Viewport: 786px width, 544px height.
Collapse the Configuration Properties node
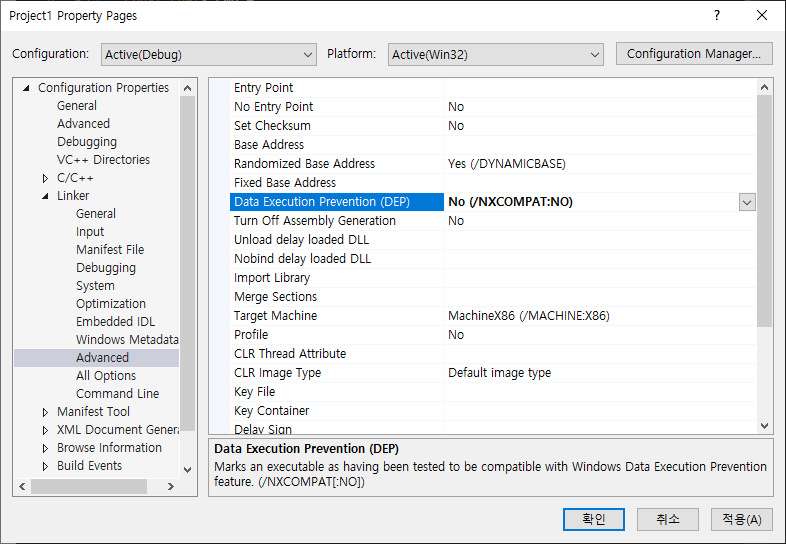(x=27, y=88)
